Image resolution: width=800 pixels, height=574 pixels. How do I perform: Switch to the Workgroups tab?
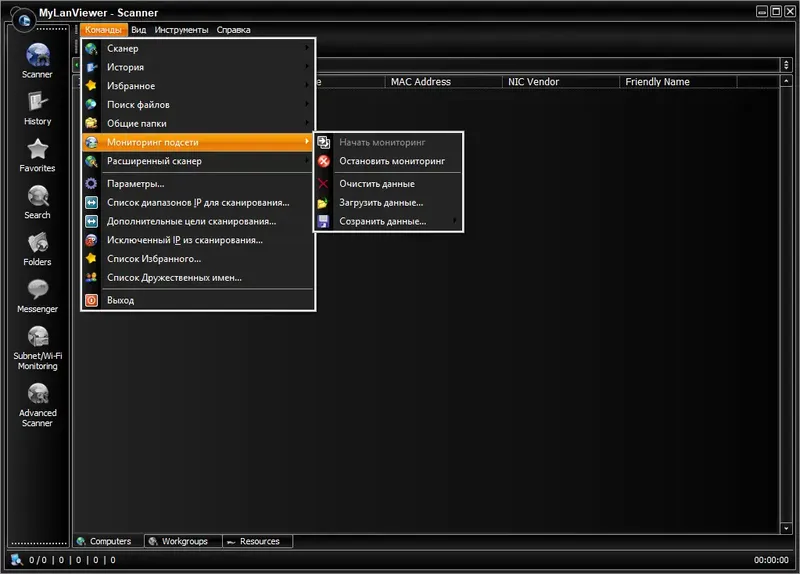click(183, 541)
